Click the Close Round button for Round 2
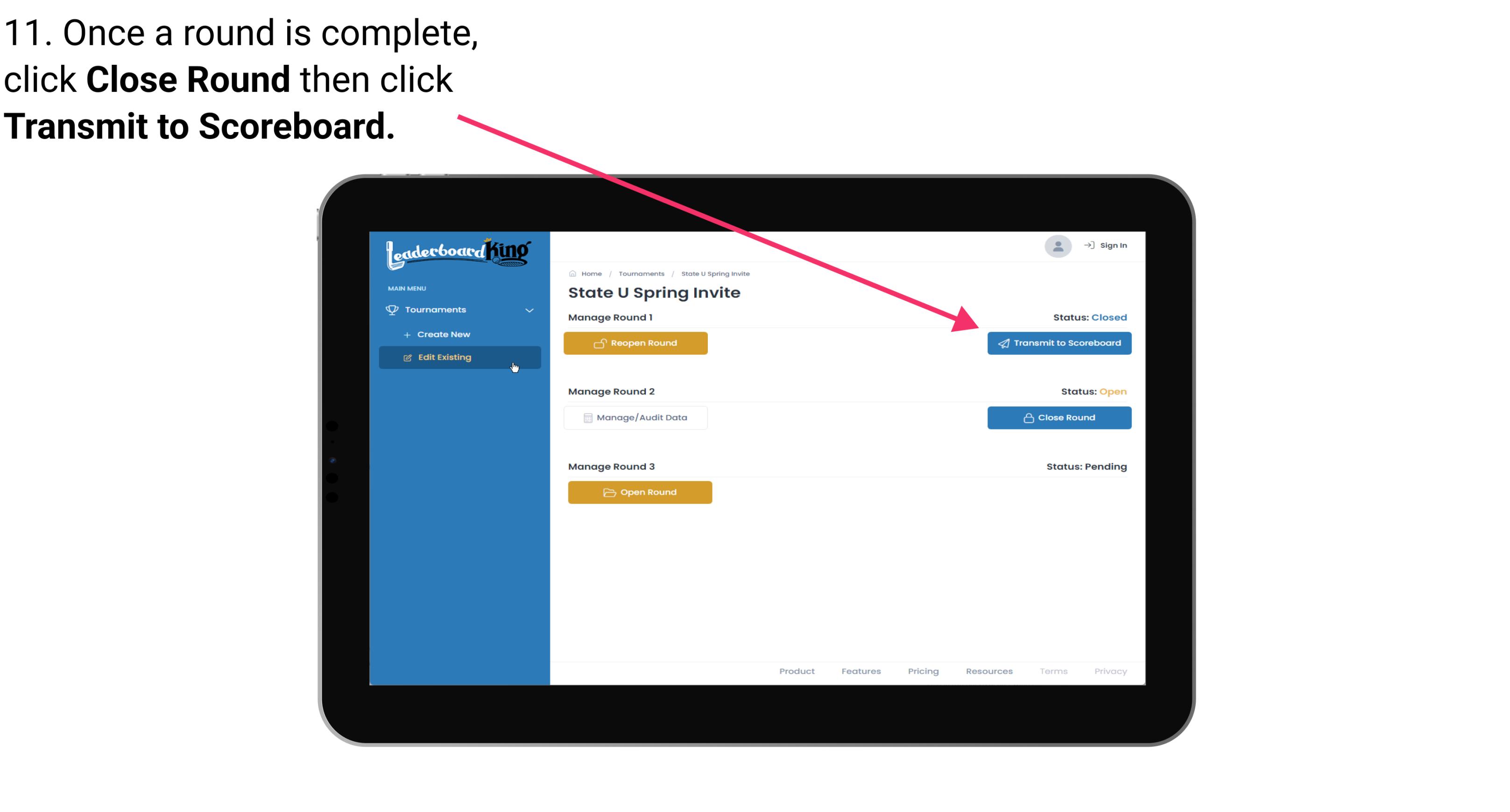The width and height of the screenshot is (1510, 812). (1060, 417)
